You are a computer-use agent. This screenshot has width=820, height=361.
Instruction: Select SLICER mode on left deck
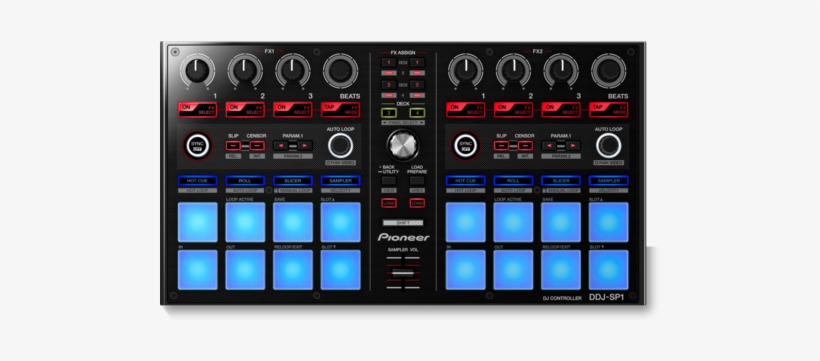(x=293, y=180)
